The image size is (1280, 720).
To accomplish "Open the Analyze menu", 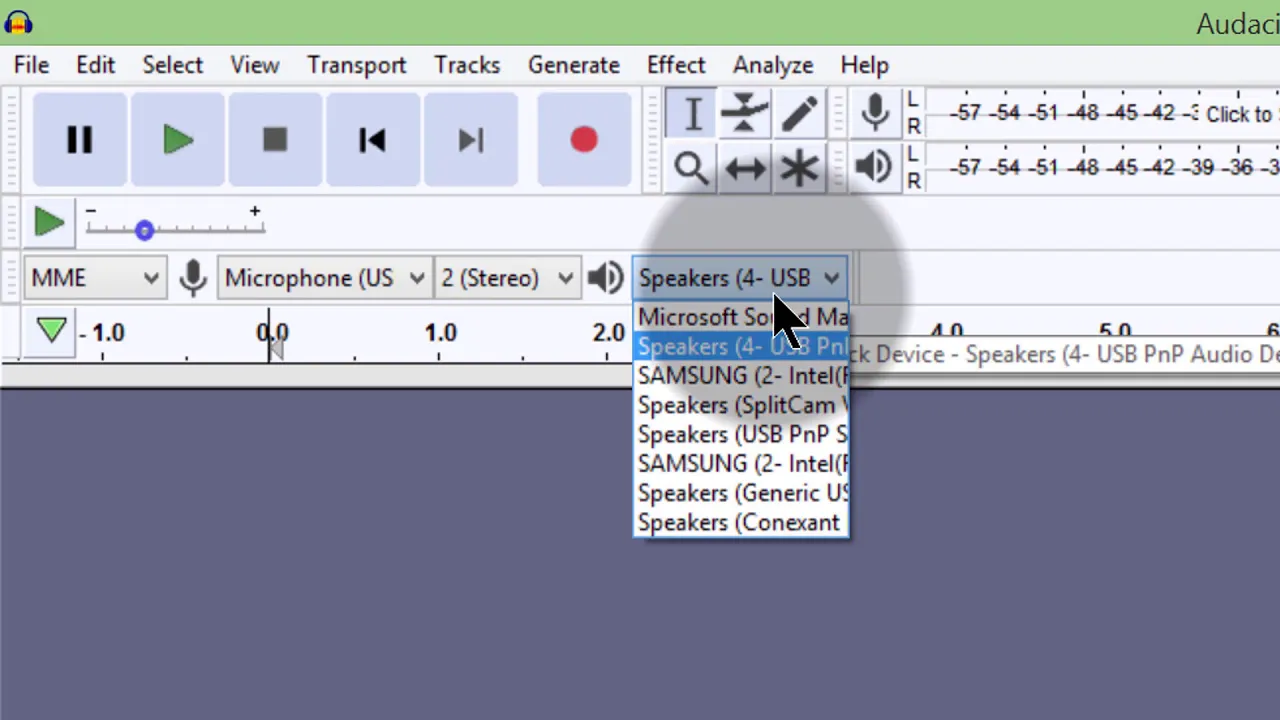I will click(773, 65).
